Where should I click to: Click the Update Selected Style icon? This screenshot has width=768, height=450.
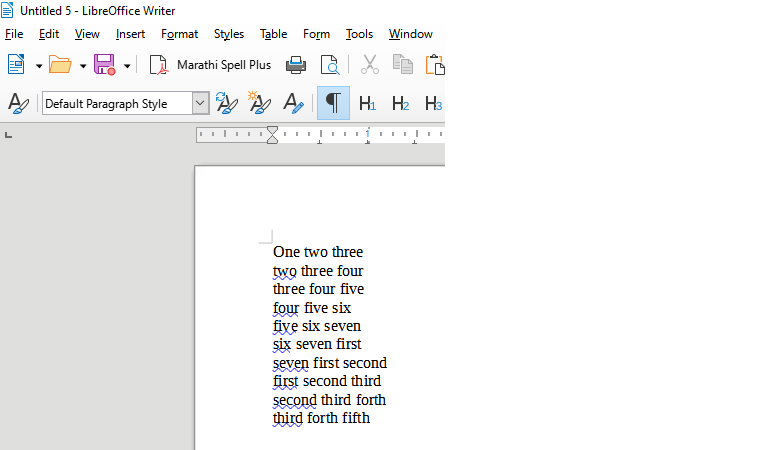pos(227,103)
